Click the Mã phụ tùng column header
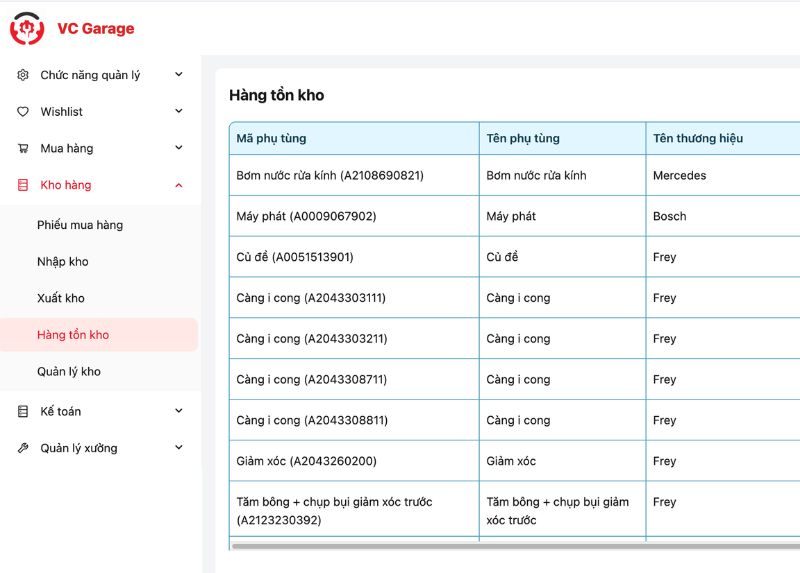The image size is (800, 573). coord(271,138)
